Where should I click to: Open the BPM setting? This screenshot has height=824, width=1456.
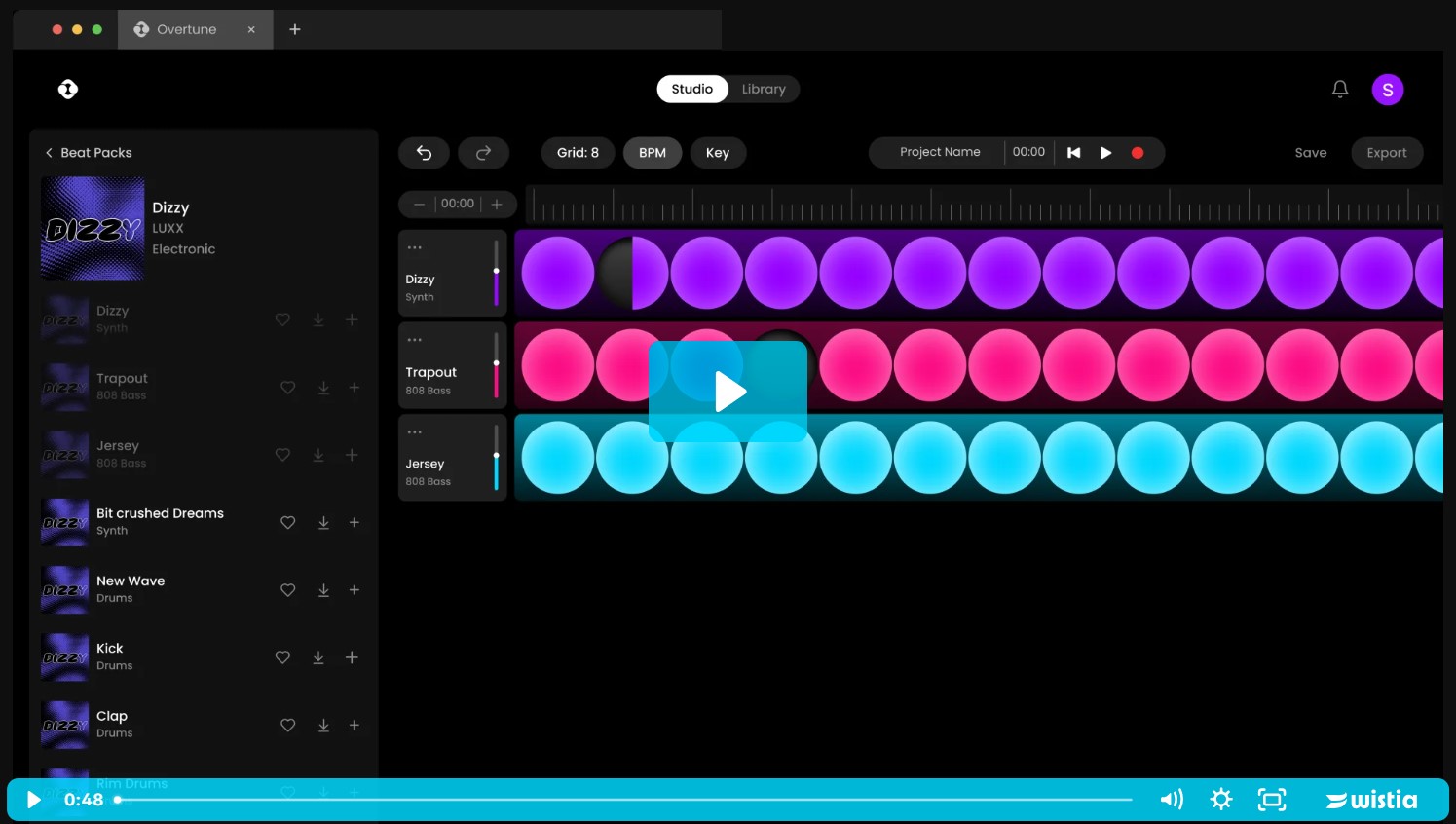[x=653, y=153]
